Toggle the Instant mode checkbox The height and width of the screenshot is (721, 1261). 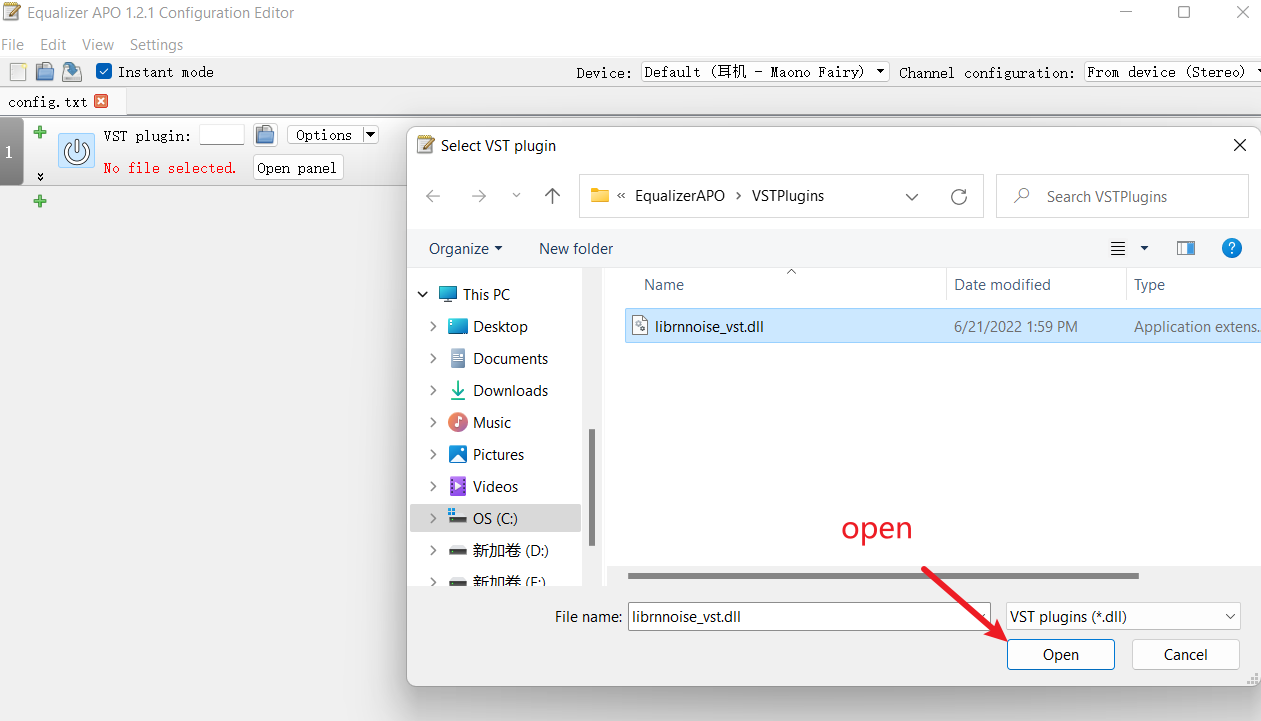tap(104, 72)
